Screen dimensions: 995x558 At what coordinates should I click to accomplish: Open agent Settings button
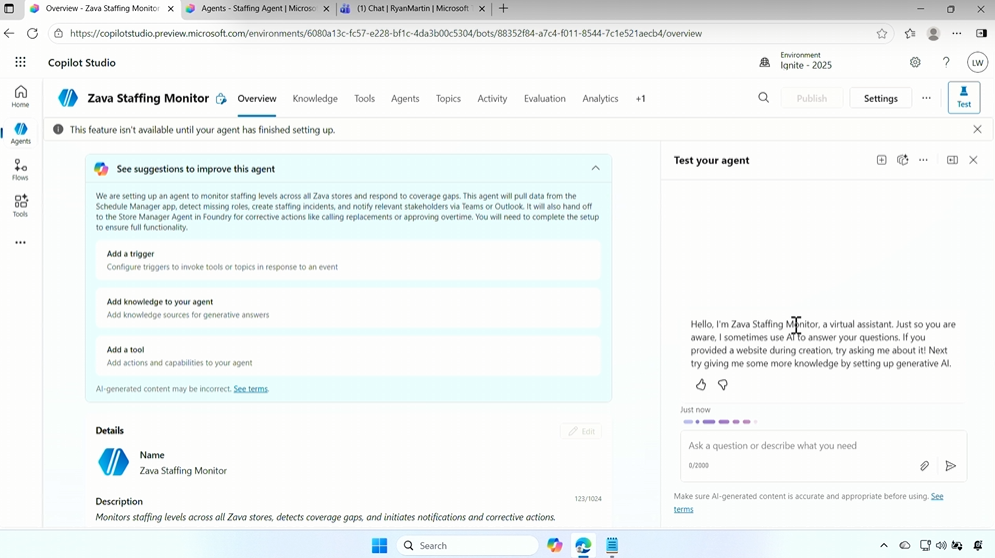[881, 98]
